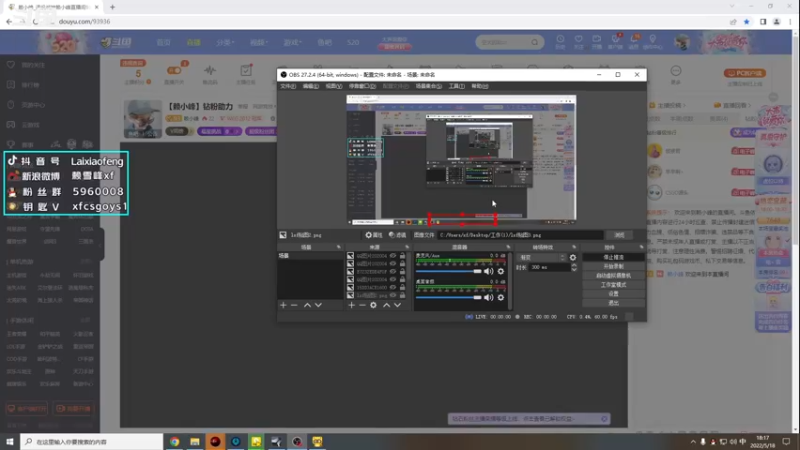Image resolution: width=800 pixels, height=450 pixels.
Task: Open OBS 帮助(H) Help menu
Action: 480,86
